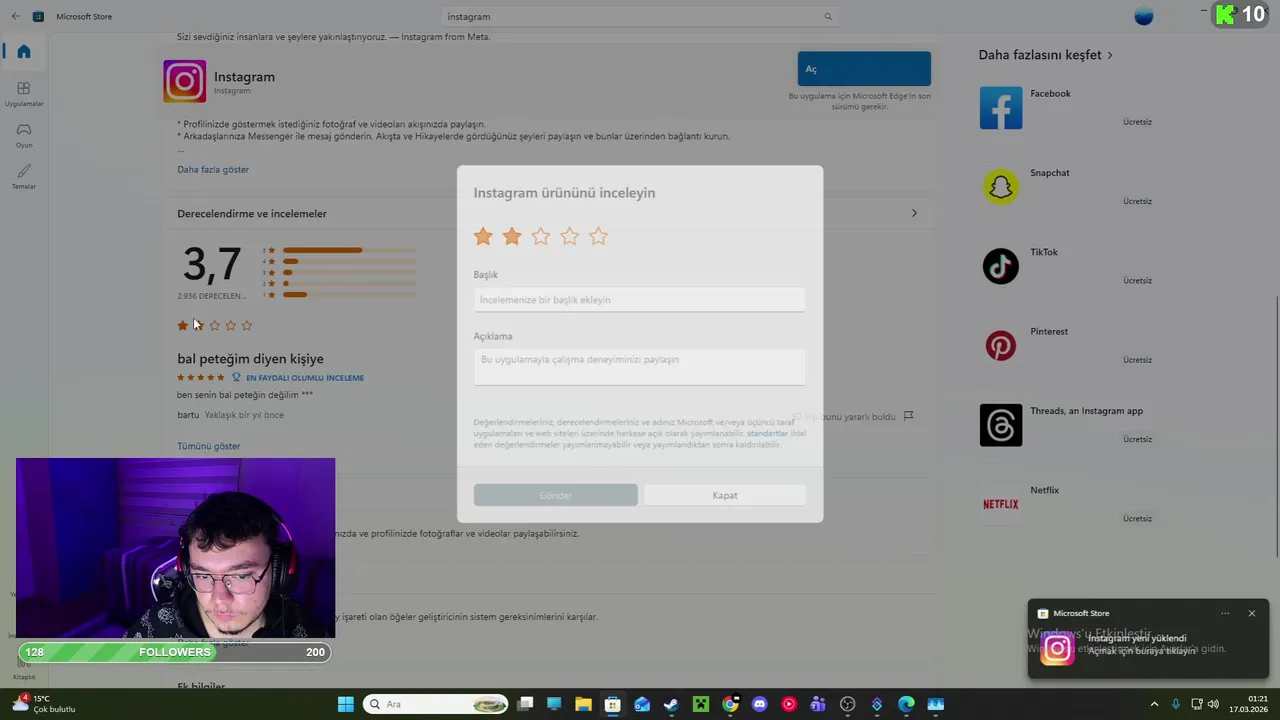1280x720 pixels.
Task: Click the Başlık title input field
Action: click(639, 300)
